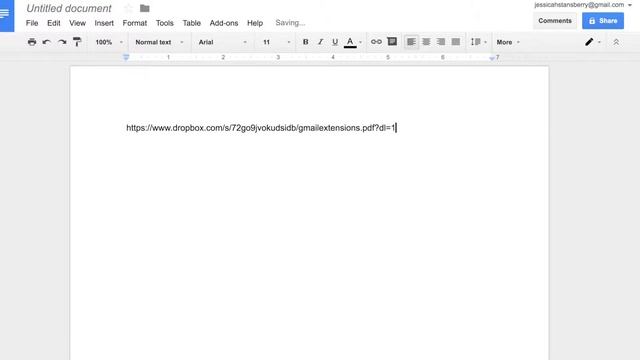
Task: Center align the text
Action: click(x=426, y=42)
